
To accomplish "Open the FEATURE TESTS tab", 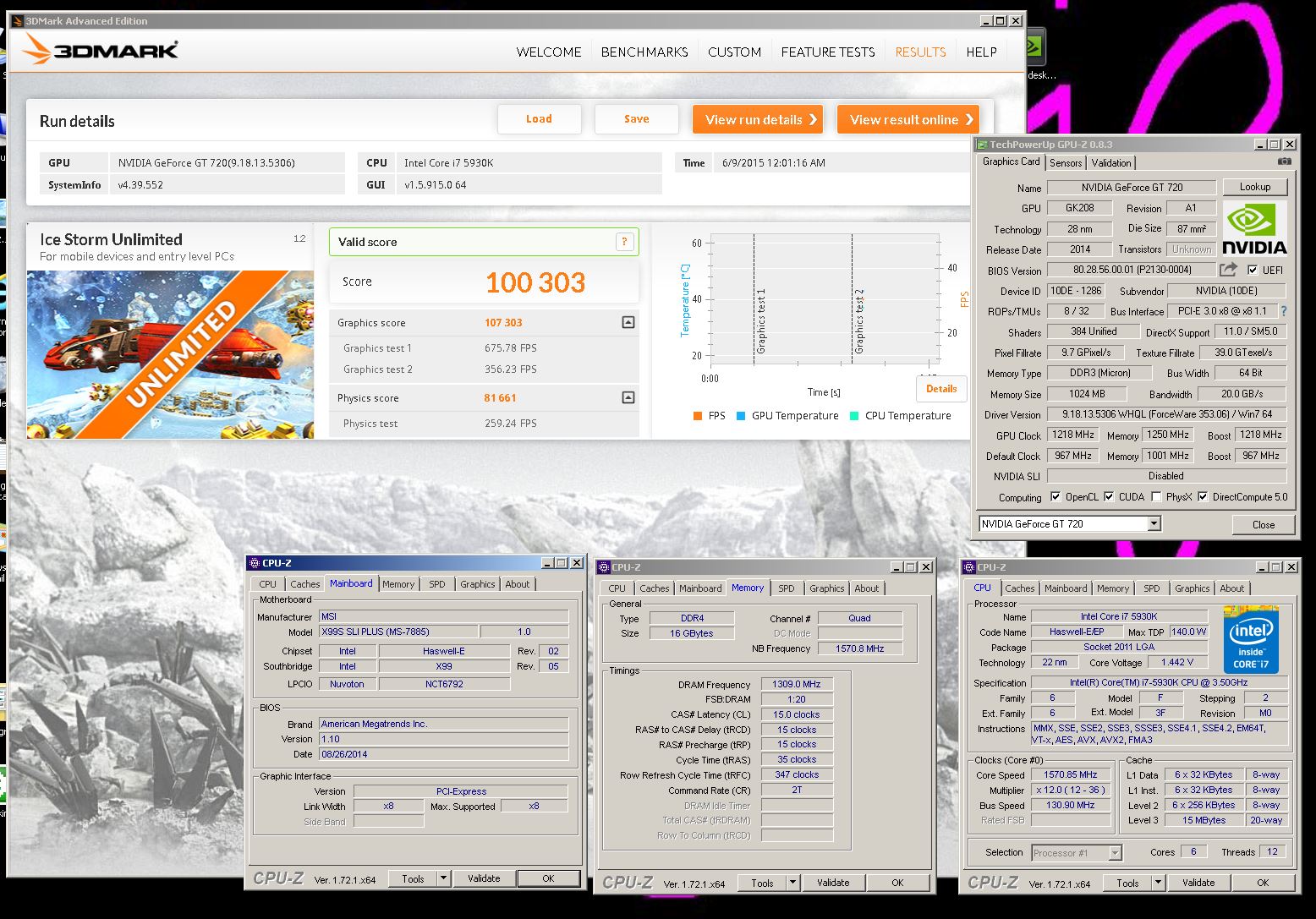I will click(x=828, y=52).
